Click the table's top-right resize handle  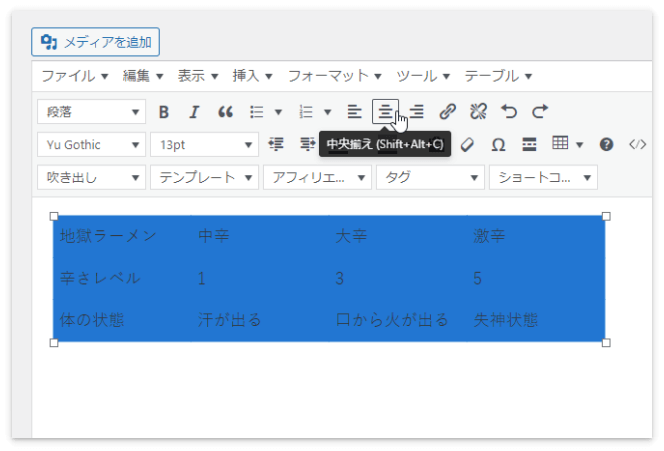(x=606, y=216)
